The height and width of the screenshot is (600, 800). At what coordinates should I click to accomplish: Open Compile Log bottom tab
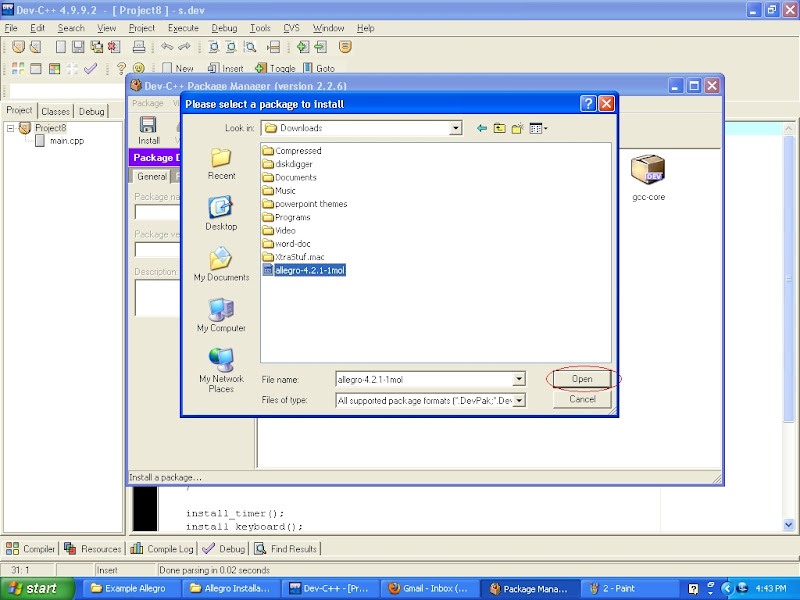[x=162, y=548]
